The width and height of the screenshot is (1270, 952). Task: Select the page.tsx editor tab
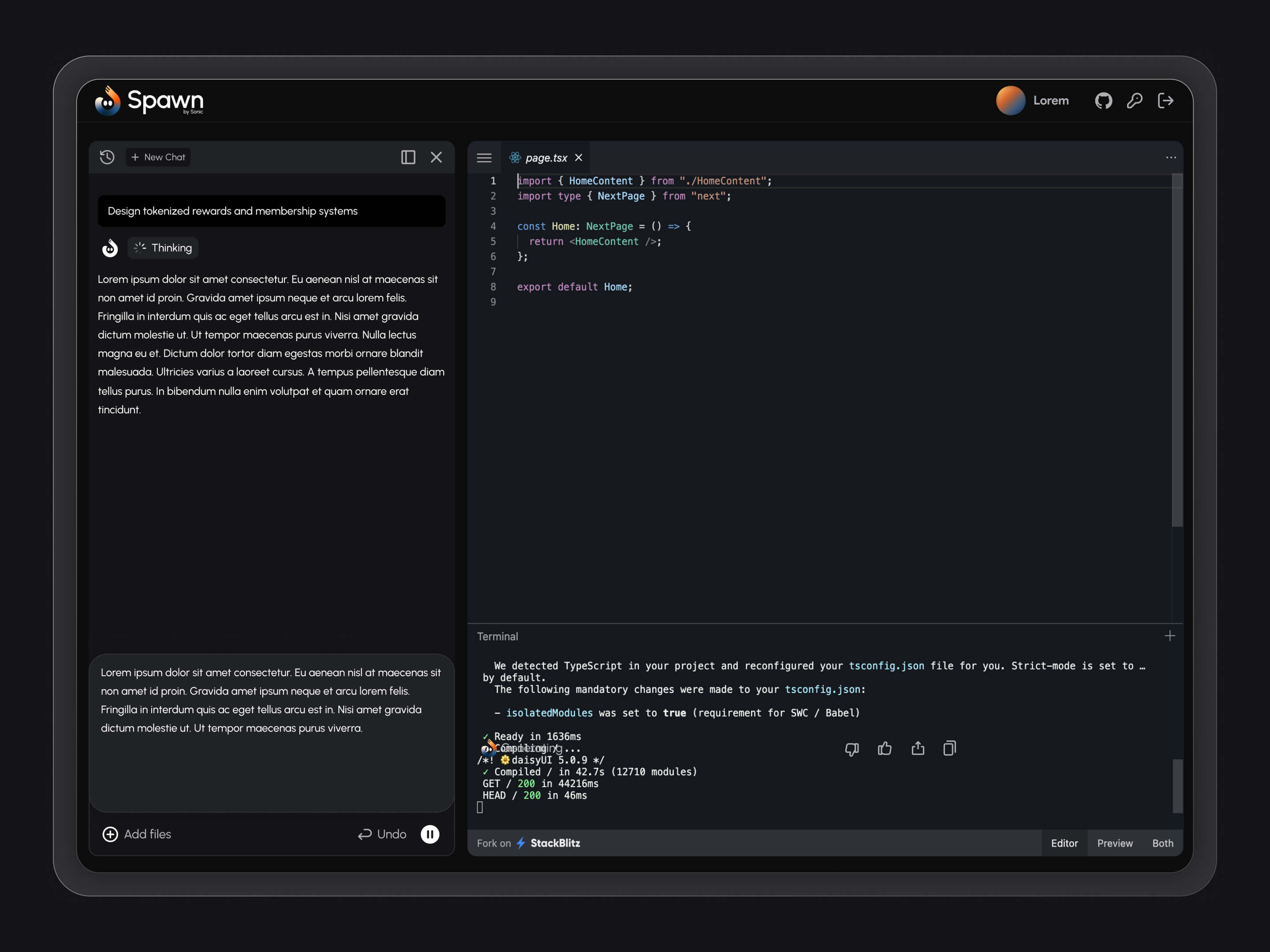pos(545,158)
